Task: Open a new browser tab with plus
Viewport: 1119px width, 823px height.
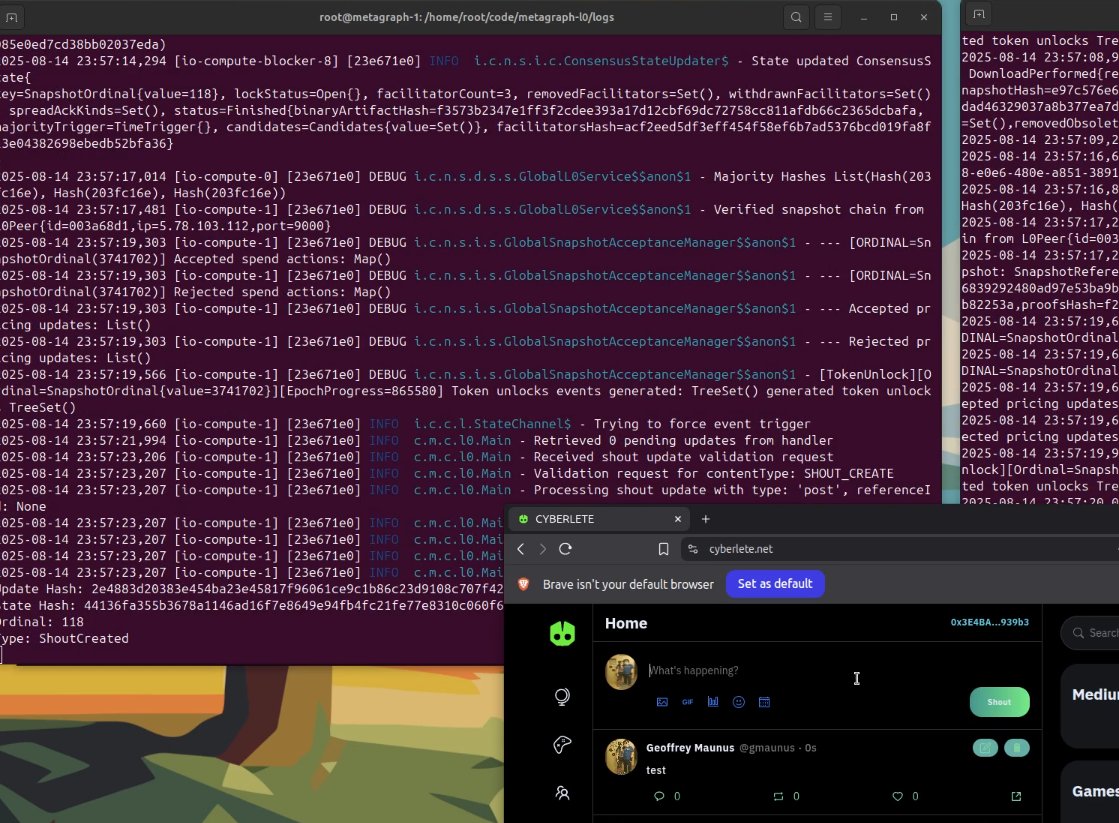Action: pos(706,519)
